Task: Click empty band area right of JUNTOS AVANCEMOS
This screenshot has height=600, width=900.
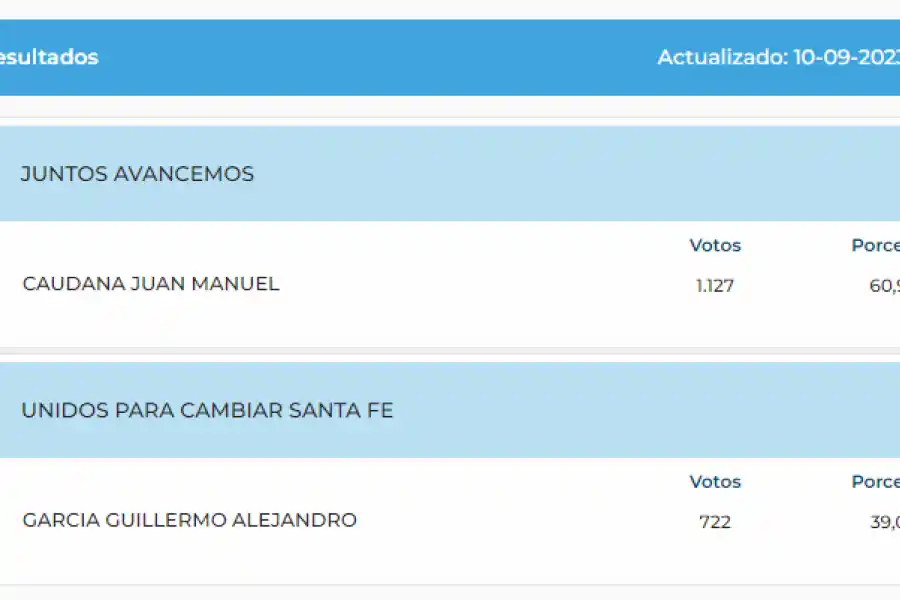Action: pos(570,174)
